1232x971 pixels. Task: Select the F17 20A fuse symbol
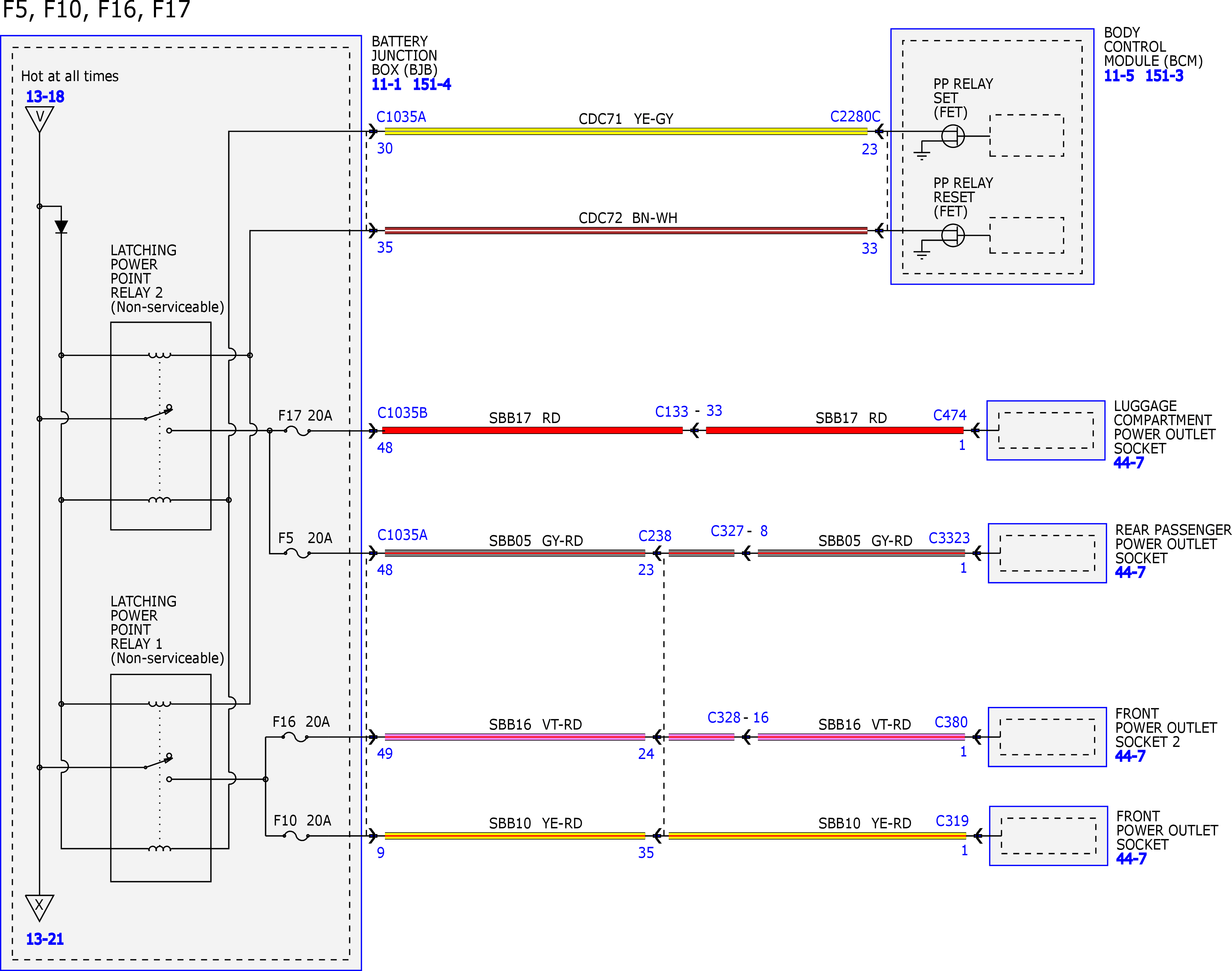click(297, 432)
